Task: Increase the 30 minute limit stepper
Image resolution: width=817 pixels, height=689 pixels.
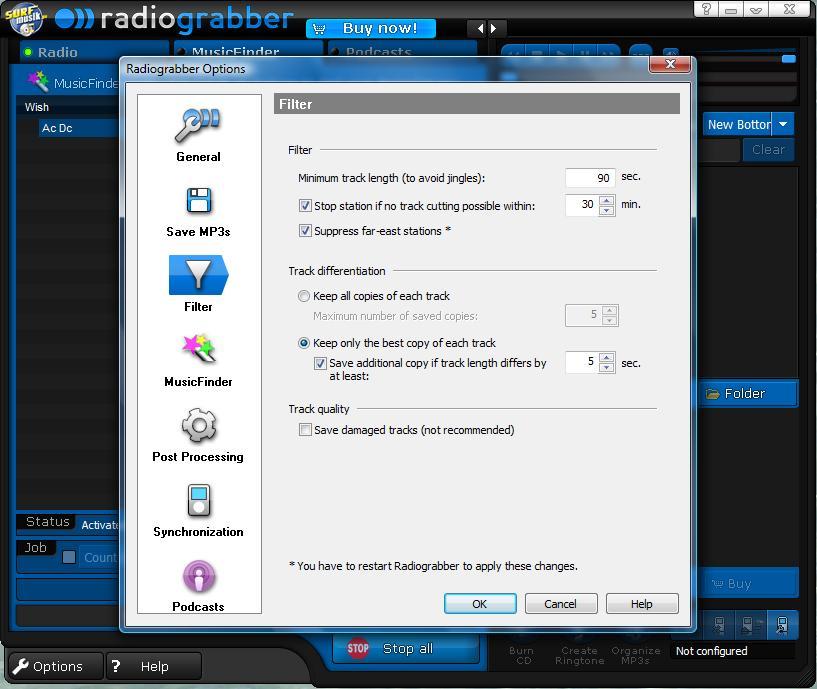Action: coord(607,201)
